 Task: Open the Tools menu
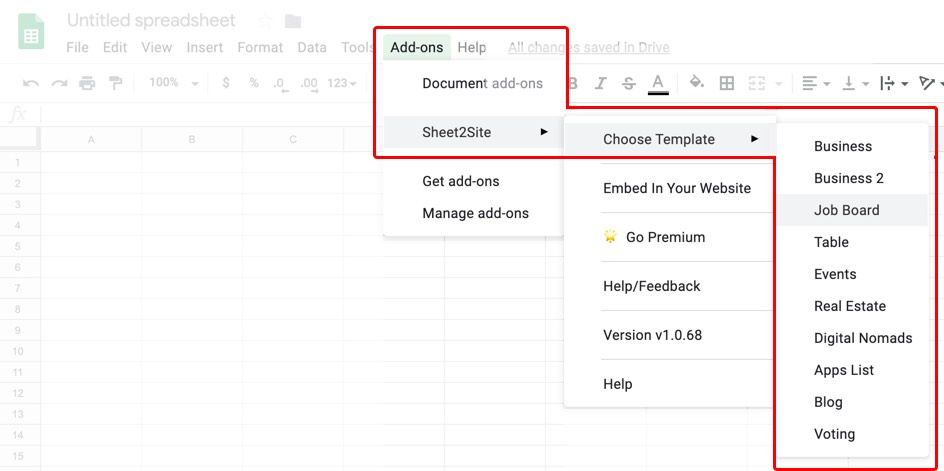[x=358, y=48]
